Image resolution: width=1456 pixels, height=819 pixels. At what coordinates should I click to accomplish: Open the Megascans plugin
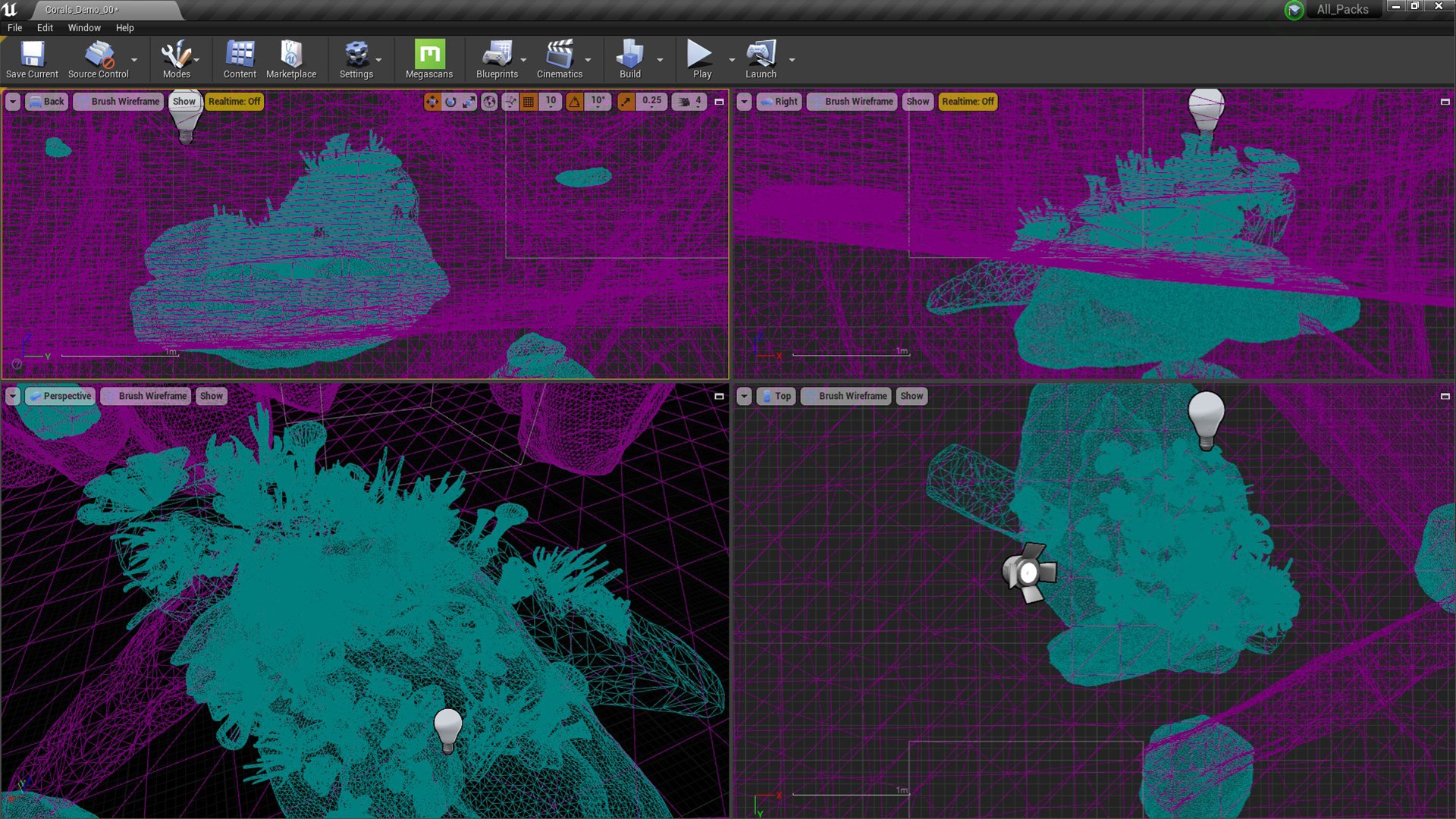pos(429,59)
